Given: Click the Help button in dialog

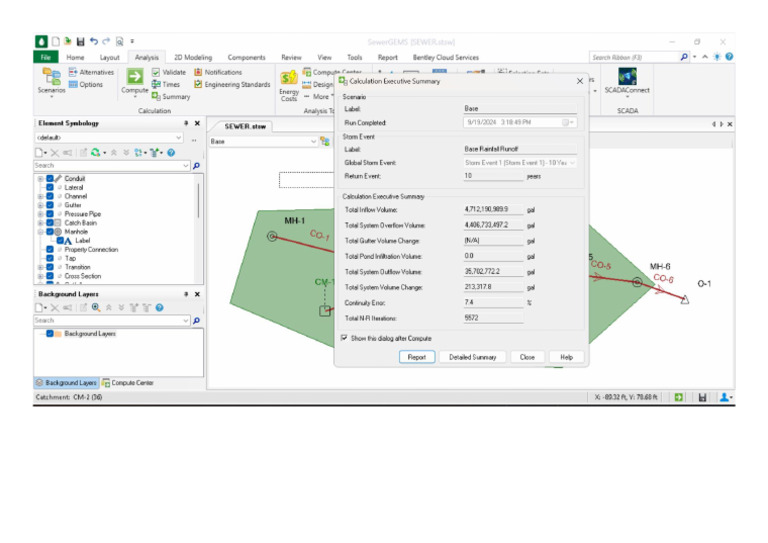Looking at the screenshot, I should (566, 357).
